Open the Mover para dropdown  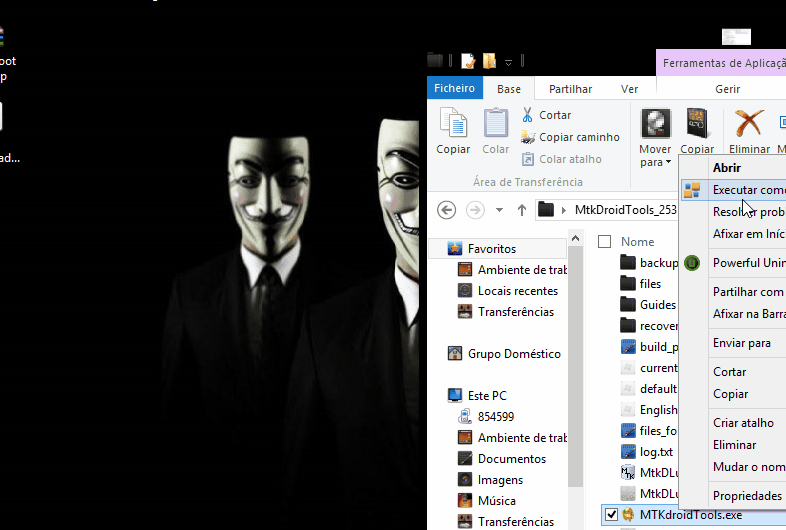655,161
